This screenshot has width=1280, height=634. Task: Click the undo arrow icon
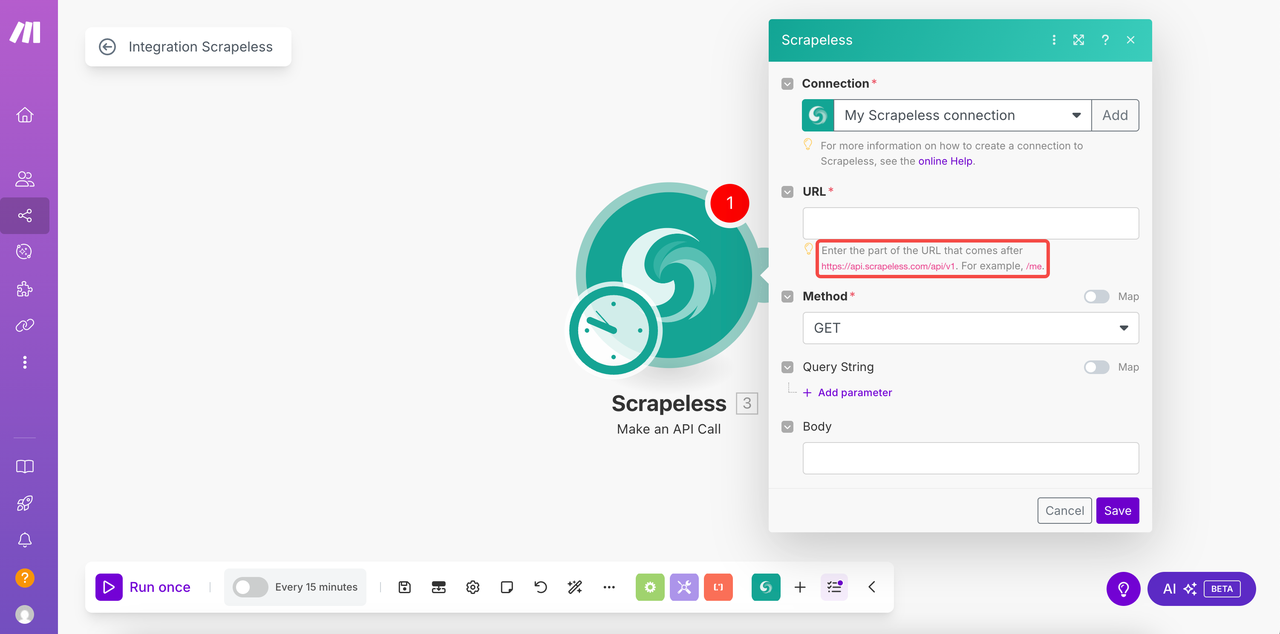tap(541, 587)
